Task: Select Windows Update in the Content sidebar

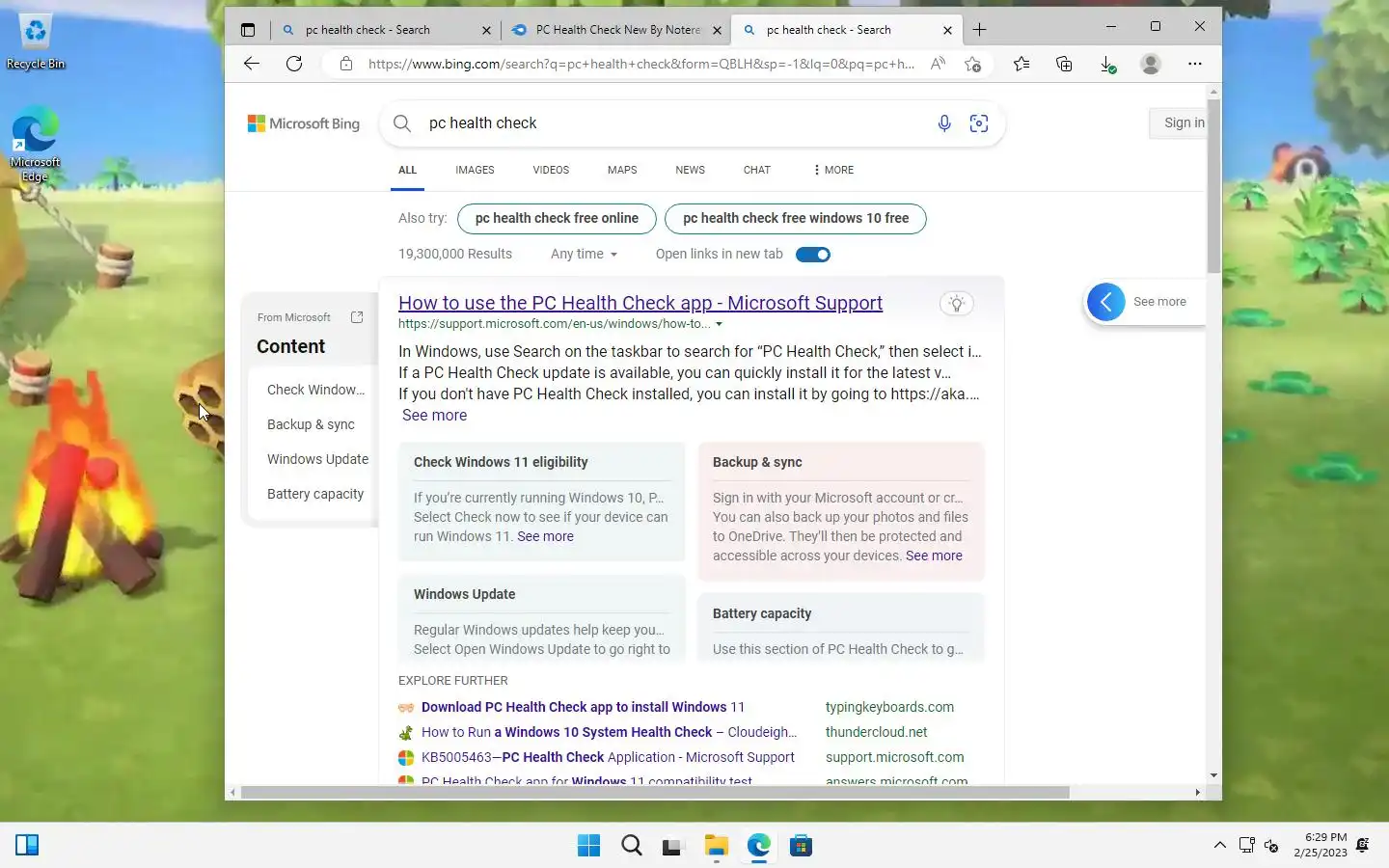Action: click(x=317, y=459)
